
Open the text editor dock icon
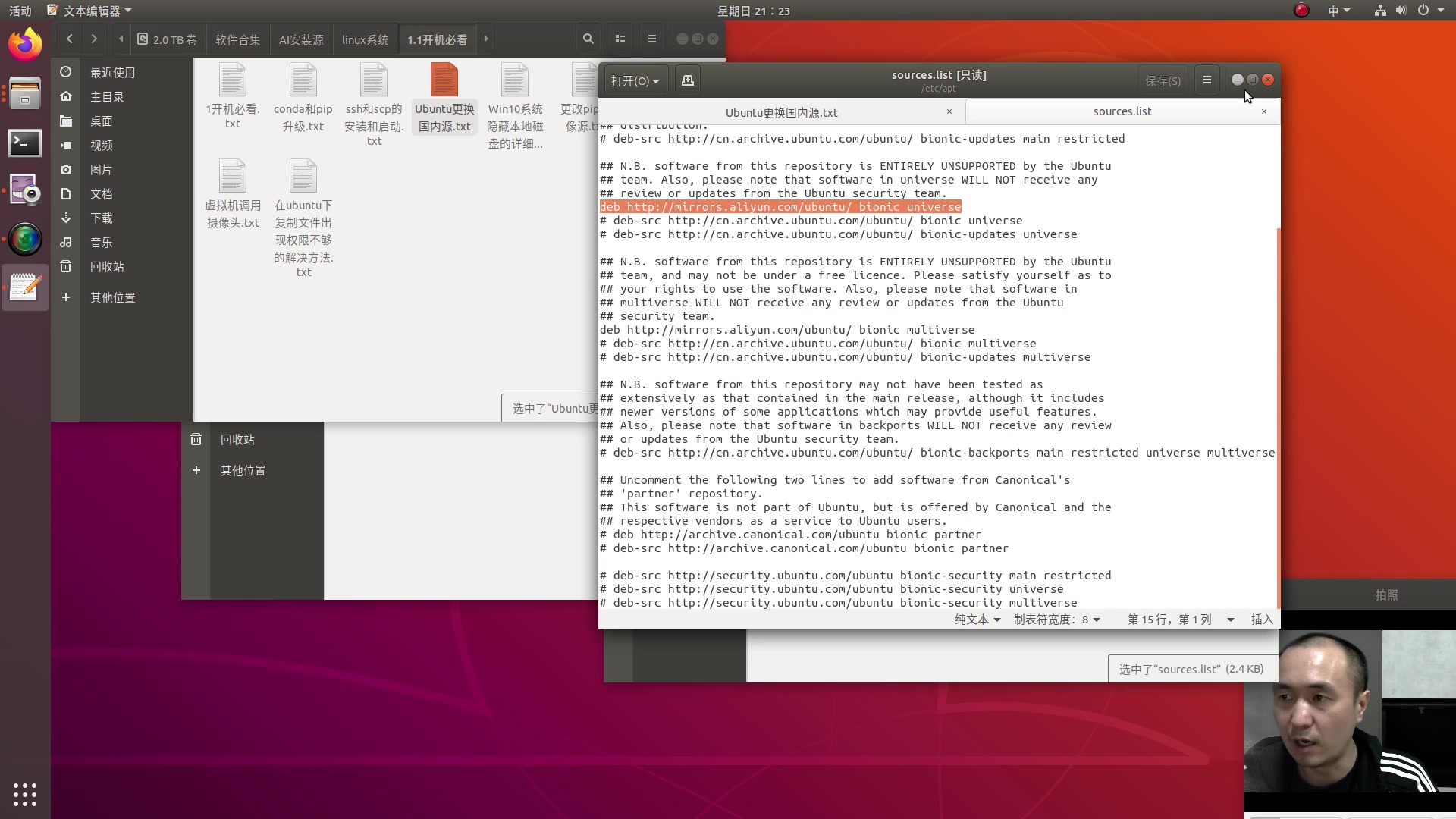pos(25,287)
